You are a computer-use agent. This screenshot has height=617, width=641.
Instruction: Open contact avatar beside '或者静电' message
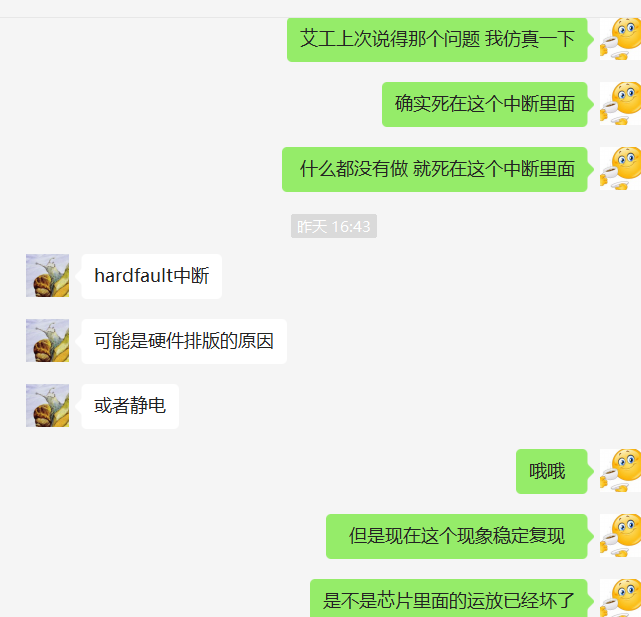pos(47,406)
